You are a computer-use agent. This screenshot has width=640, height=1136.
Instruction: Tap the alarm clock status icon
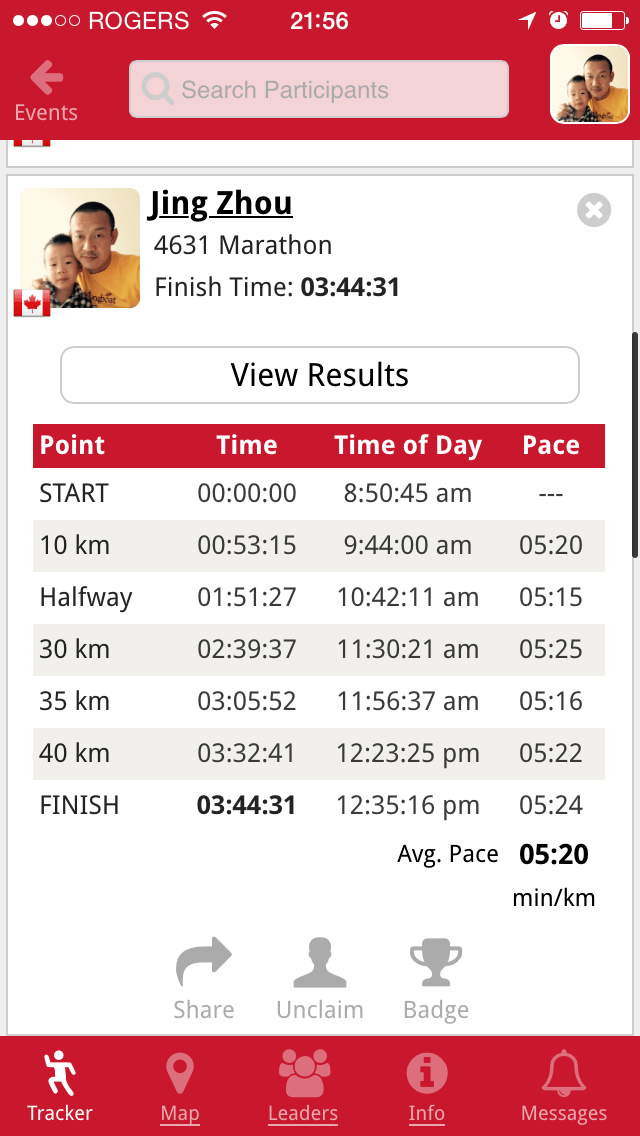(x=558, y=20)
